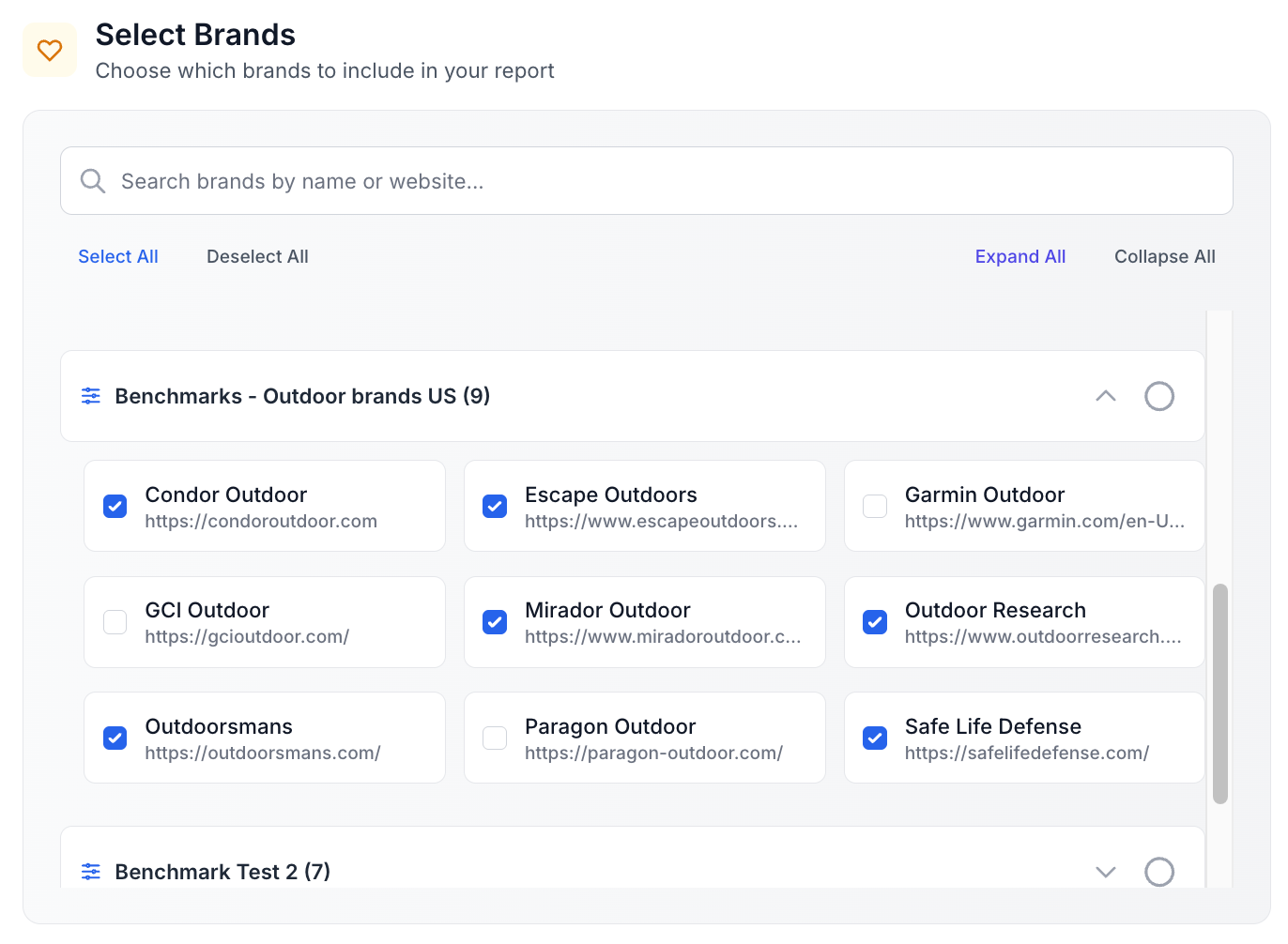
Task: Click the Benchmark Test 2 (7) title
Action: (x=222, y=872)
